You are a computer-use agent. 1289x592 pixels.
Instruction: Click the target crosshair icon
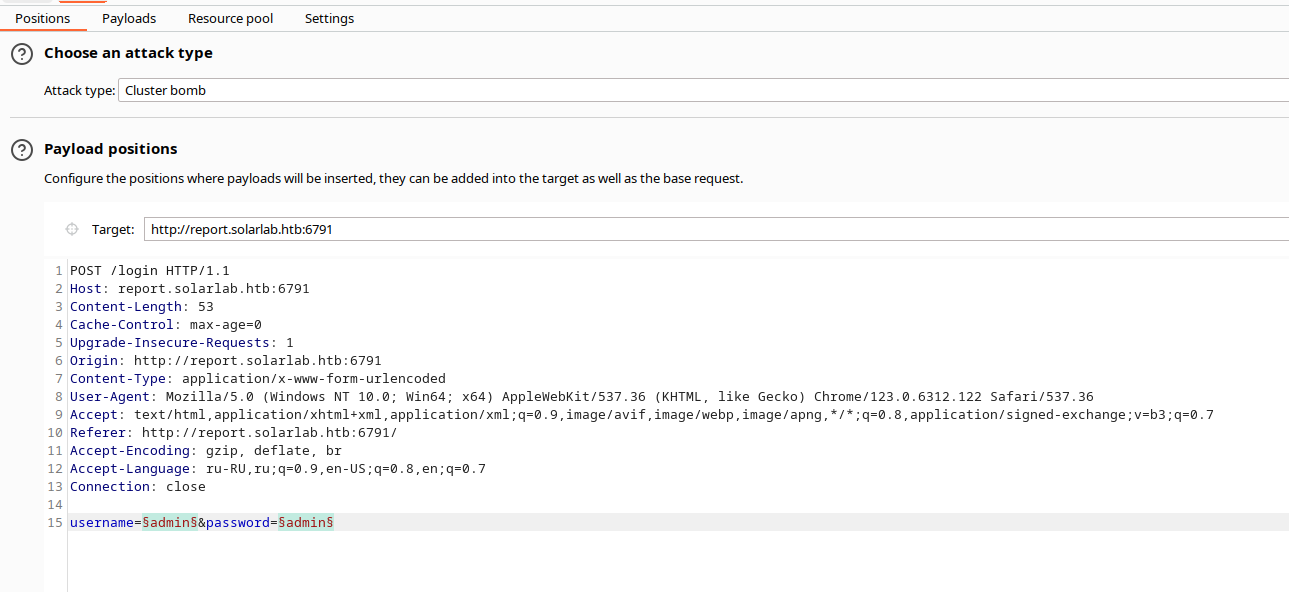click(x=72, y=229)
